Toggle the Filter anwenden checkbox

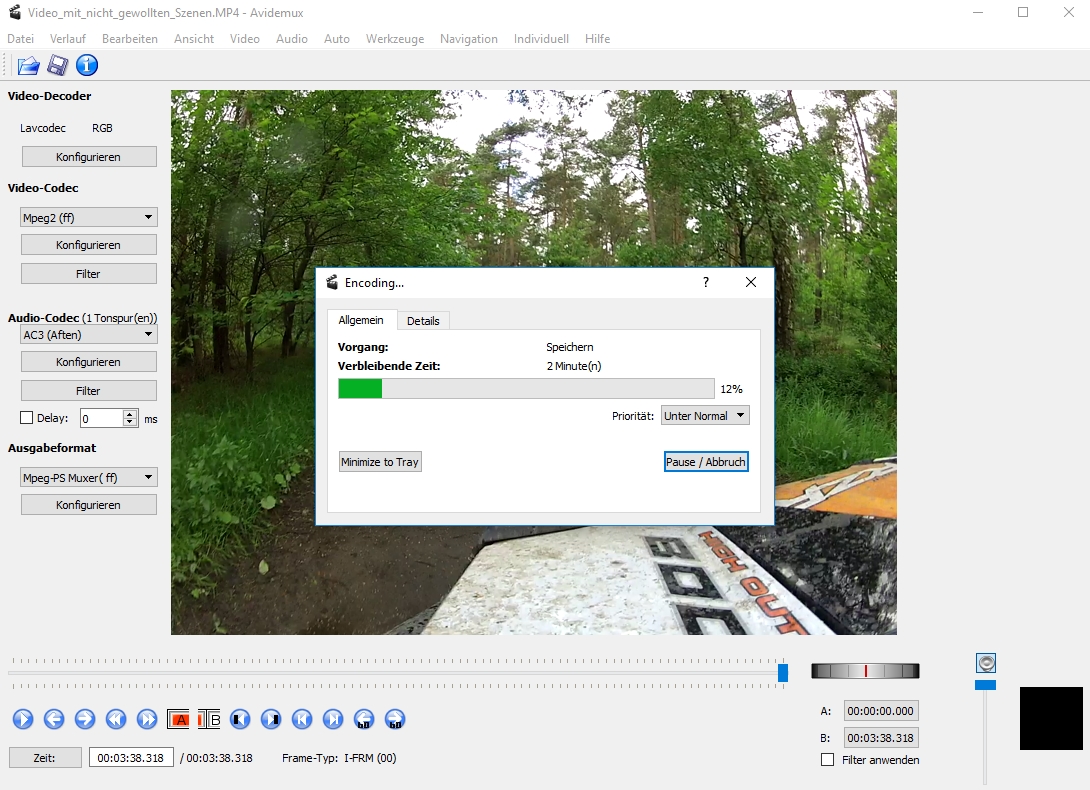pos(827,760)
